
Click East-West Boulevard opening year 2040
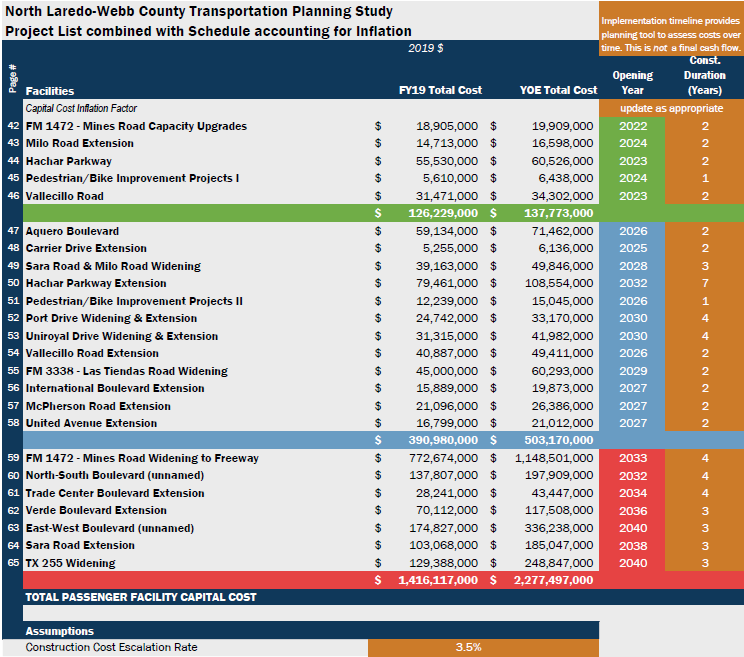[633, 528]
